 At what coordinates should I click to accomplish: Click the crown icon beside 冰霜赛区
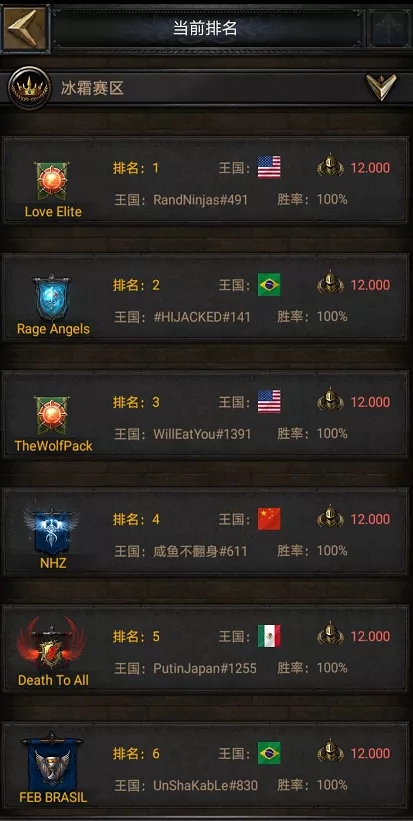click(29, 88)
